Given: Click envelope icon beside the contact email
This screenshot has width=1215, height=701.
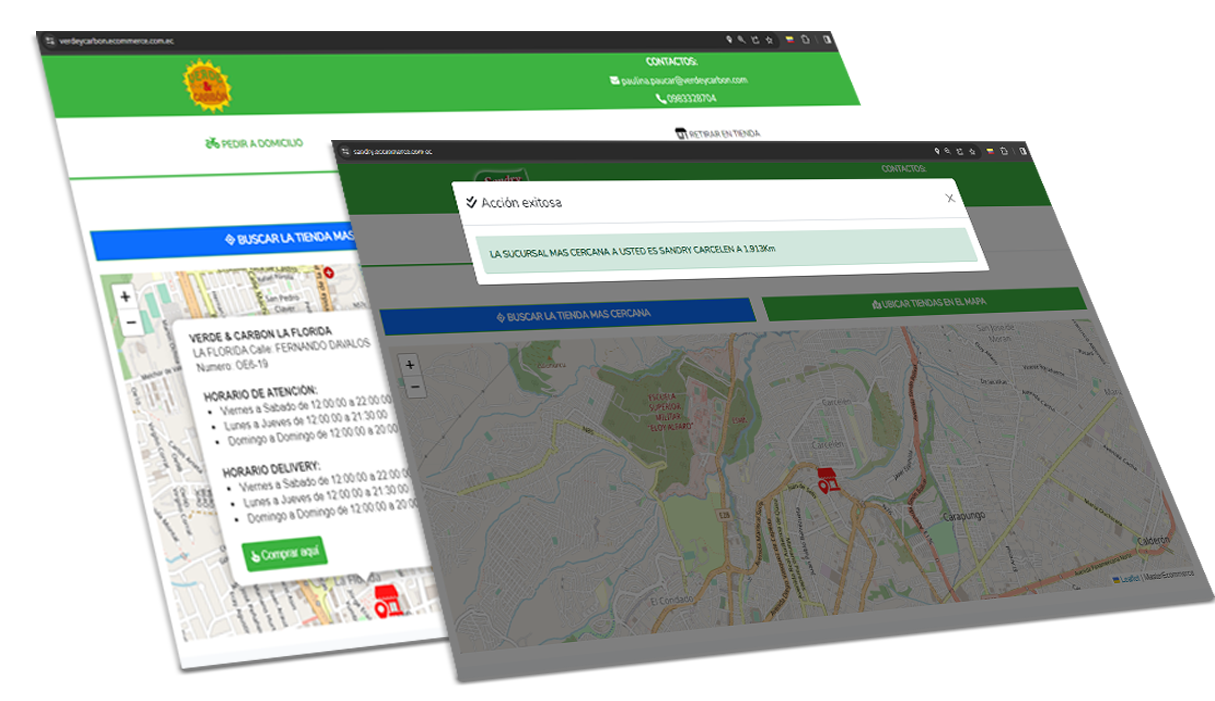Looking at the screenshot, I should point(614,80).
